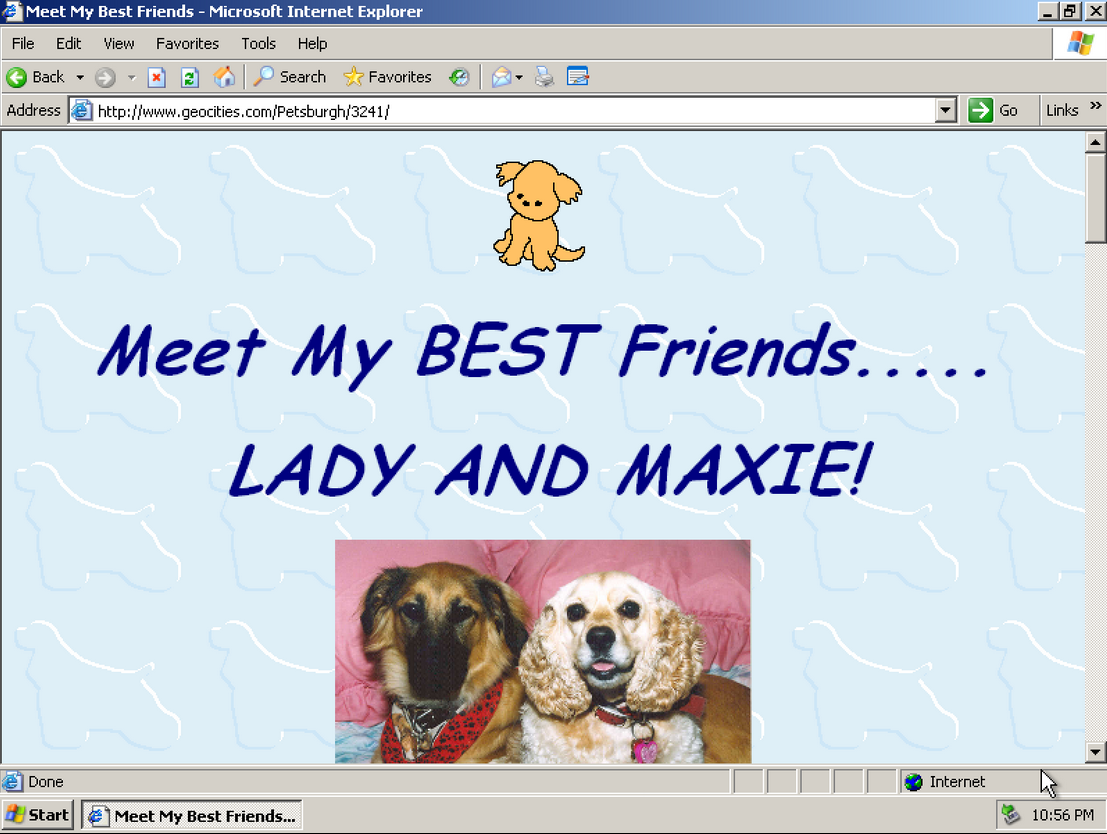This screenshot has width=1107, height=834.
Task: Click the Print toolbar icon
Action: 544,77
